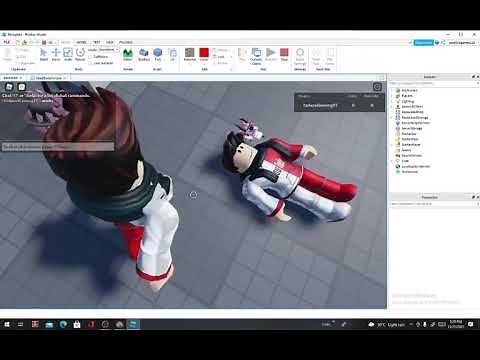The width and height of the screenshot is (480, 360).
Task: Switch to the Baseplate document tab
Action: (x=13, y=78)
